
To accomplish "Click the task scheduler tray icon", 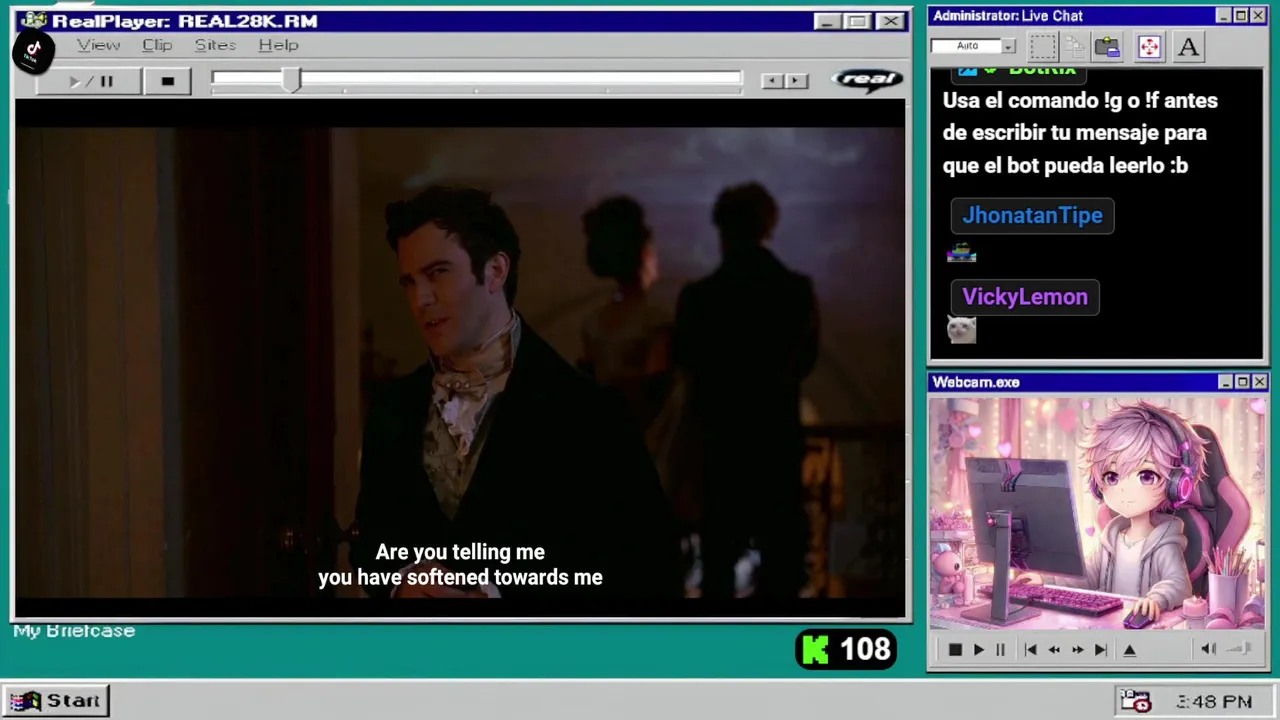I will point(1135,701).
